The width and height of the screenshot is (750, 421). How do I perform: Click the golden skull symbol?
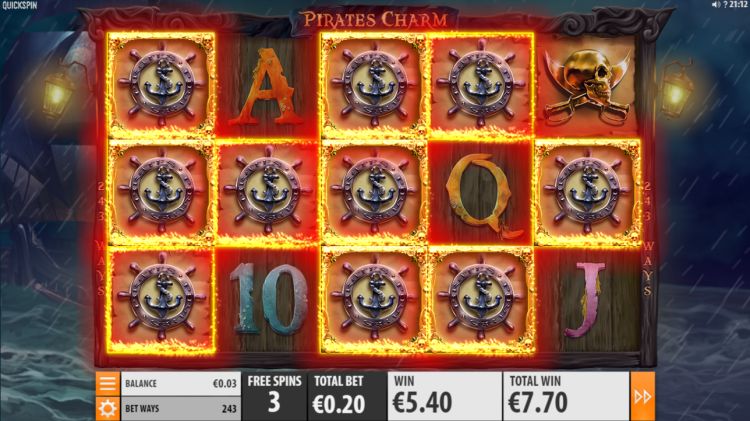[x=587, y=86]
